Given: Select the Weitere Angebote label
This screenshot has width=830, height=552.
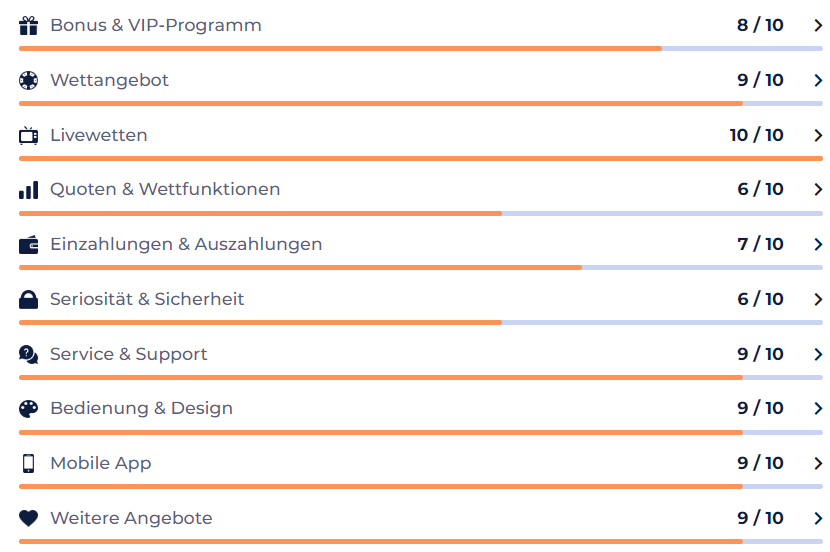Looking at the screenshot, I should (x=131, y=518).
